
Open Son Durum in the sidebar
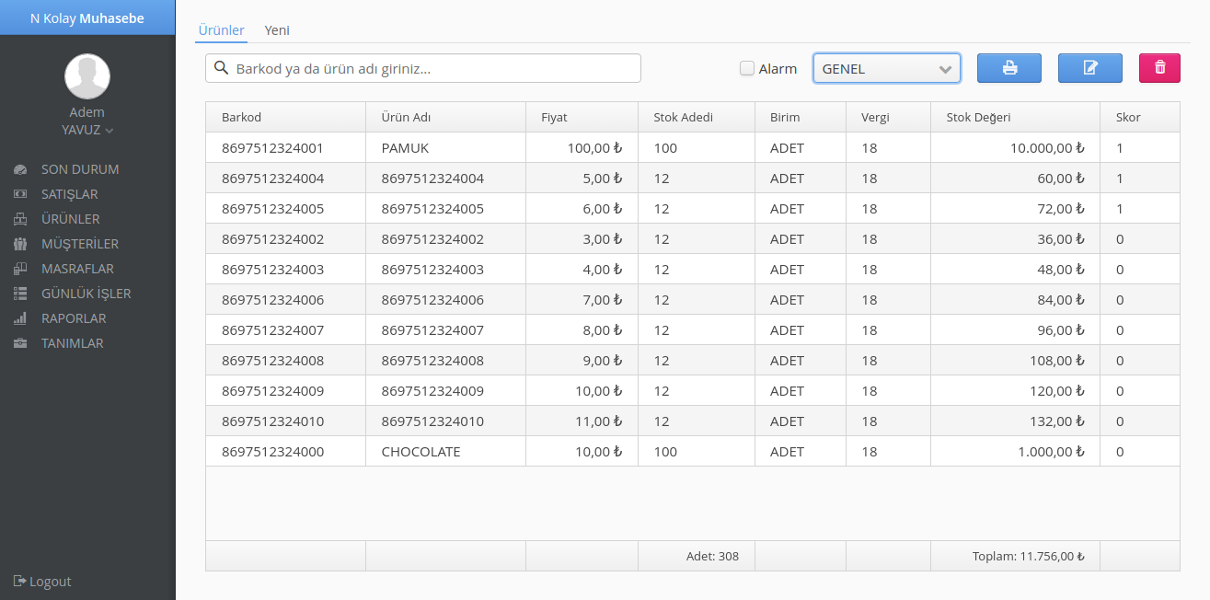[79, 169]
